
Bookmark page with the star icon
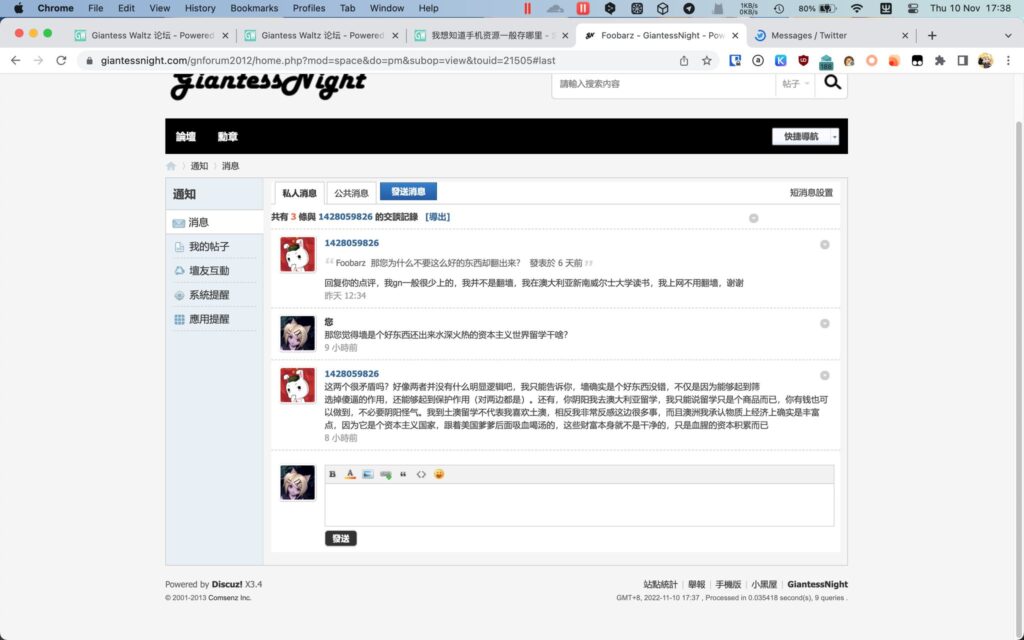point(707,60)
